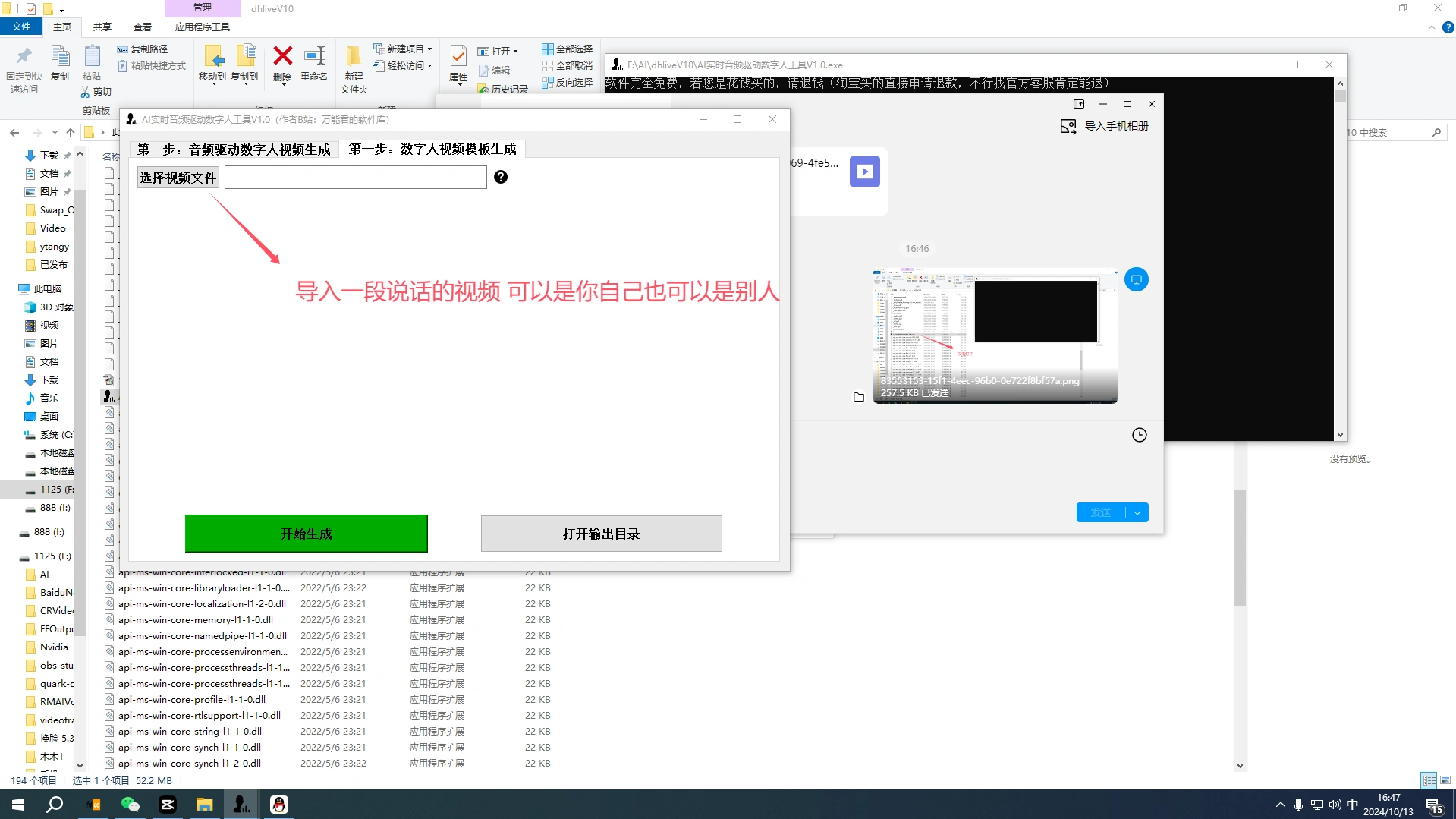Toggle the Chinese input method indicator
Image resolution: width=1456 pixels, height=819 pixels.
1352,805
